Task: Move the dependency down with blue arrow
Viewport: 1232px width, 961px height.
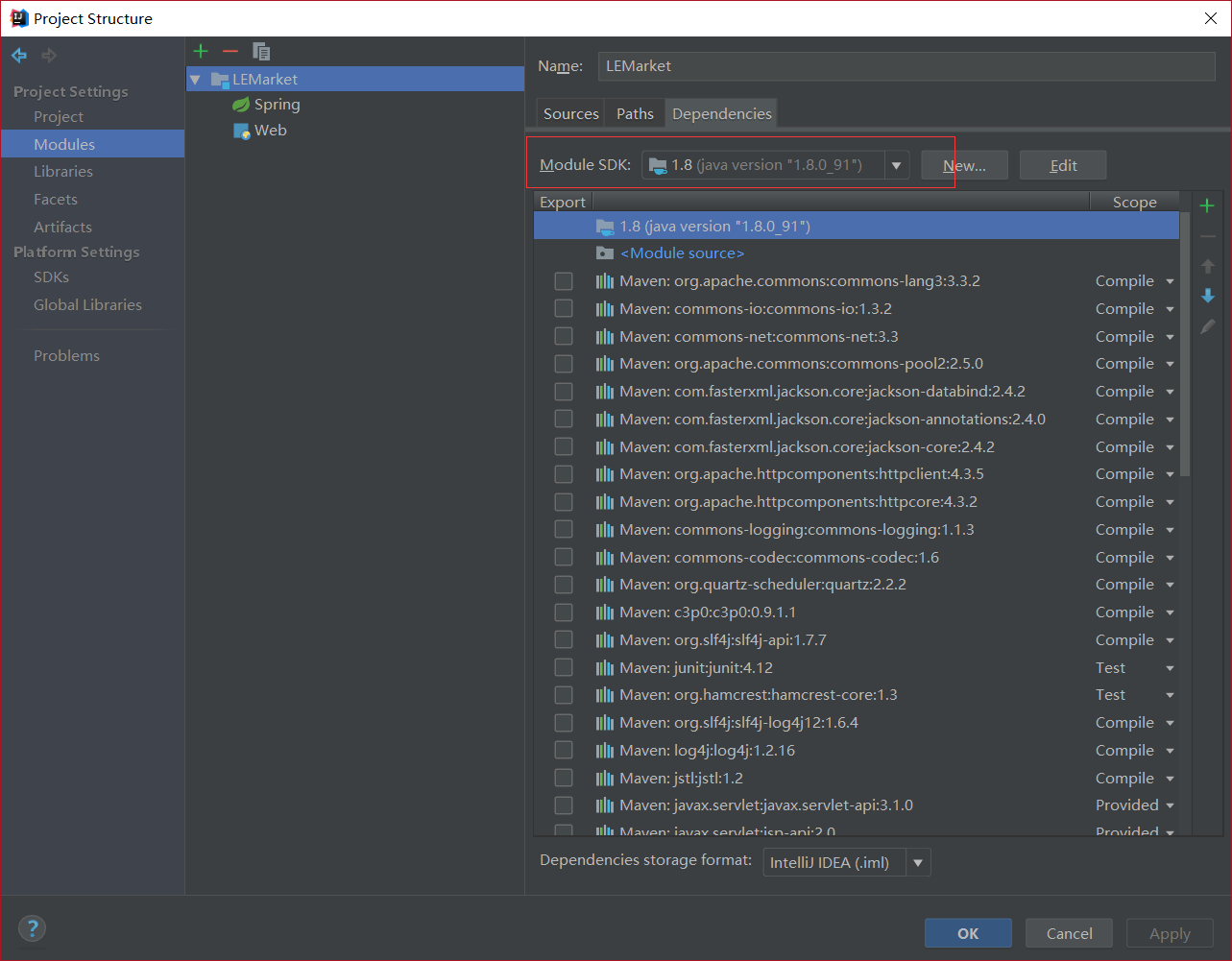Action: pos(1207,296)
